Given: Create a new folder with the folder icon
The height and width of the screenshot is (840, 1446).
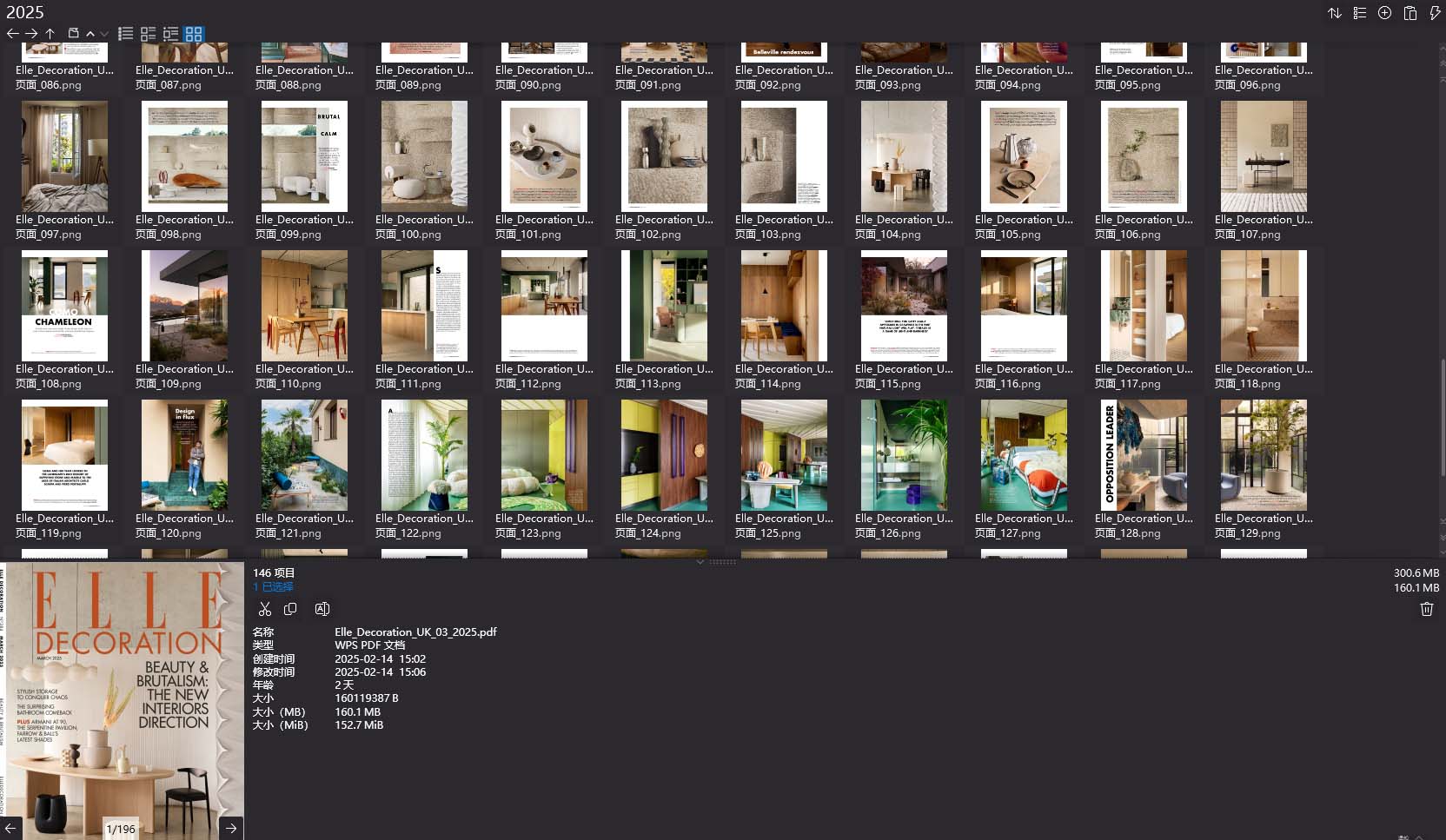Looking at the screenshot, I should 74,33.
